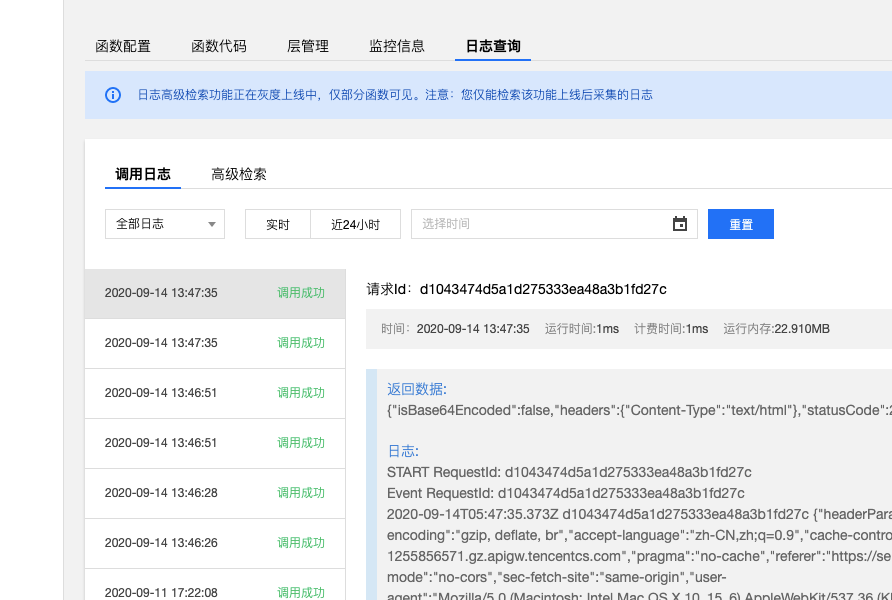
Task: Open the 2020-09-14 13:46:26 log entry
Action: click(x=215, y=544)
